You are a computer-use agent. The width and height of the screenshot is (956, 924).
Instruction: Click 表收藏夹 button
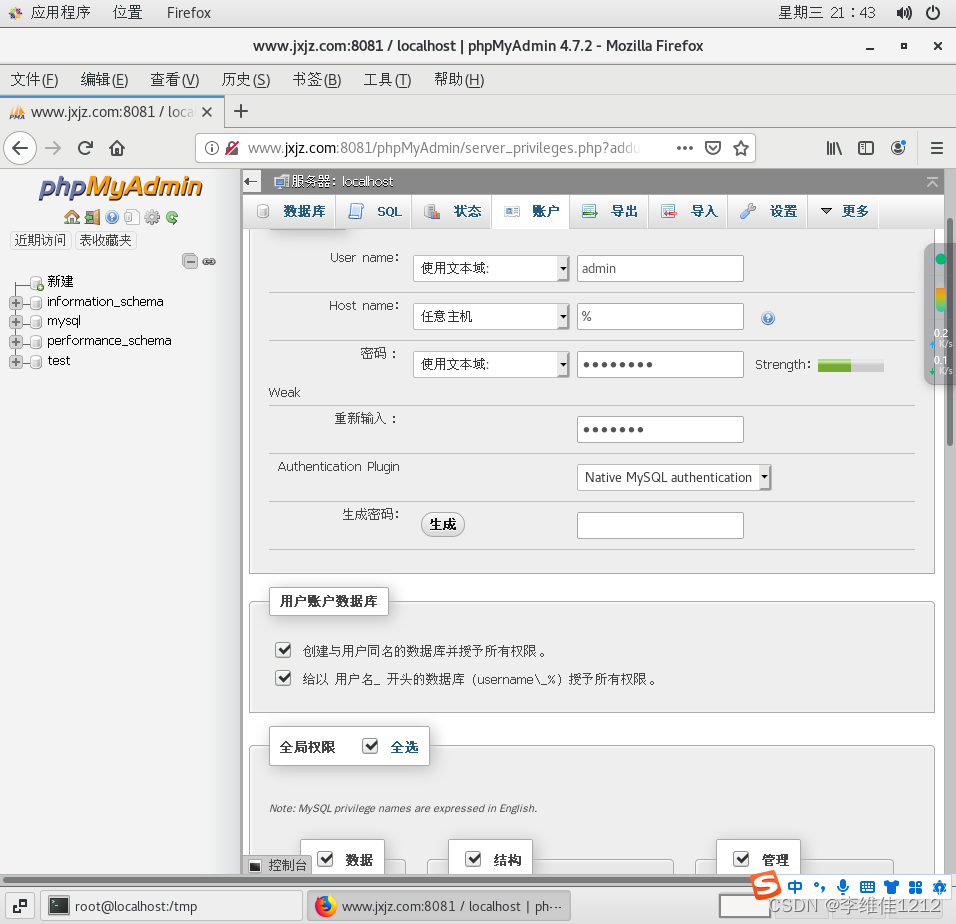[105, 240]
